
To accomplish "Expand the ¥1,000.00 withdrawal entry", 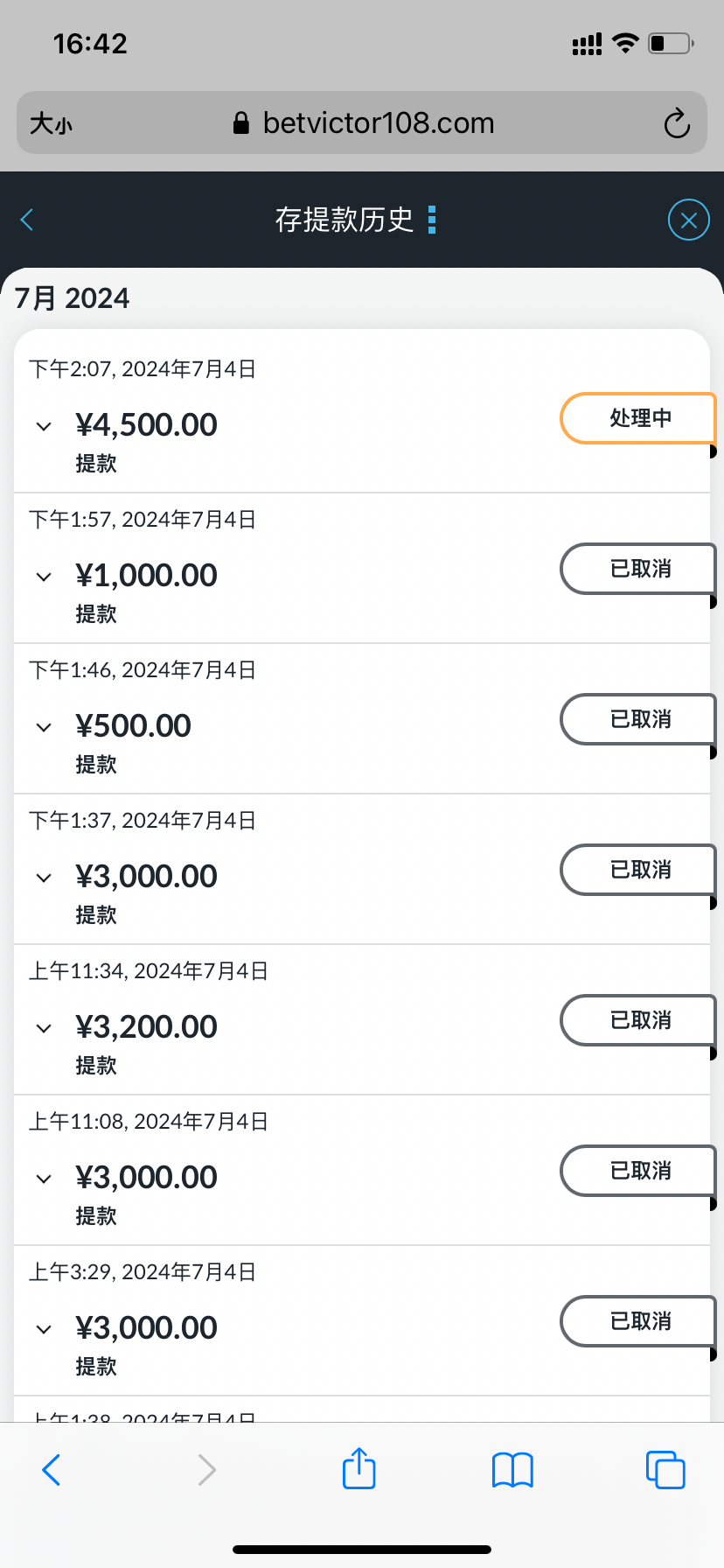I will (x=44, y=577).
